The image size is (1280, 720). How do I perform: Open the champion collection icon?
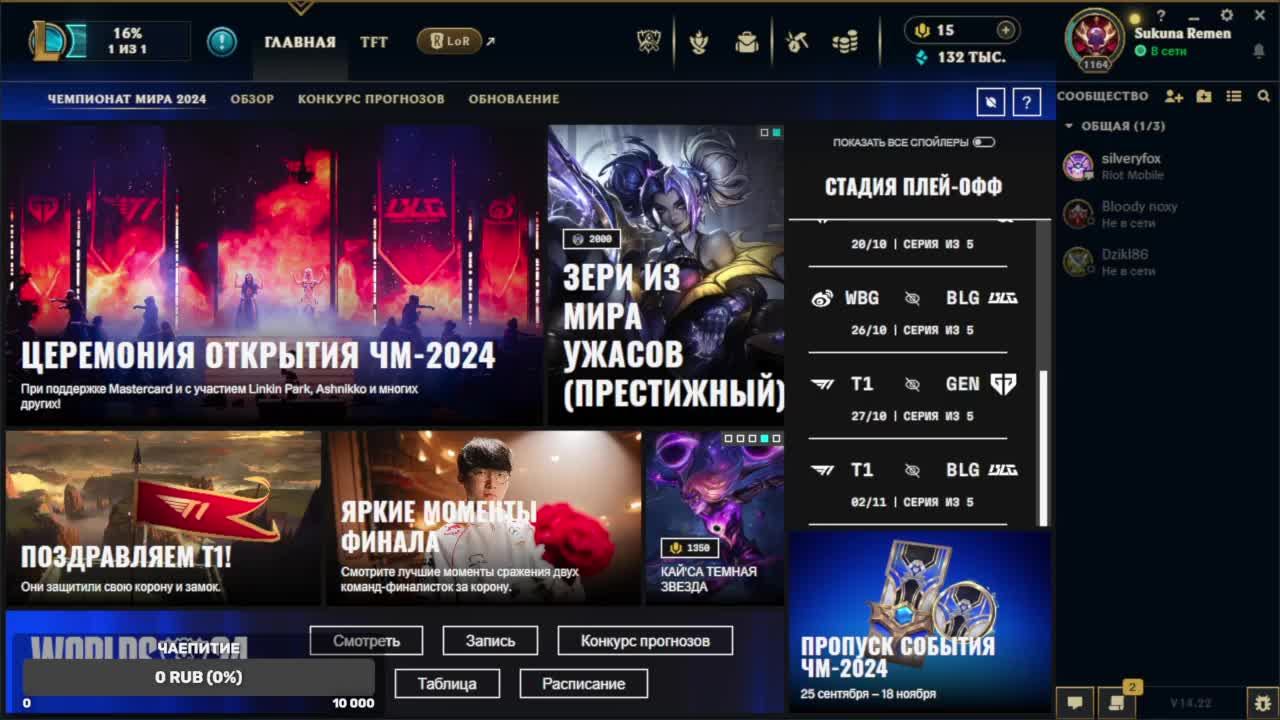[699, 41]
